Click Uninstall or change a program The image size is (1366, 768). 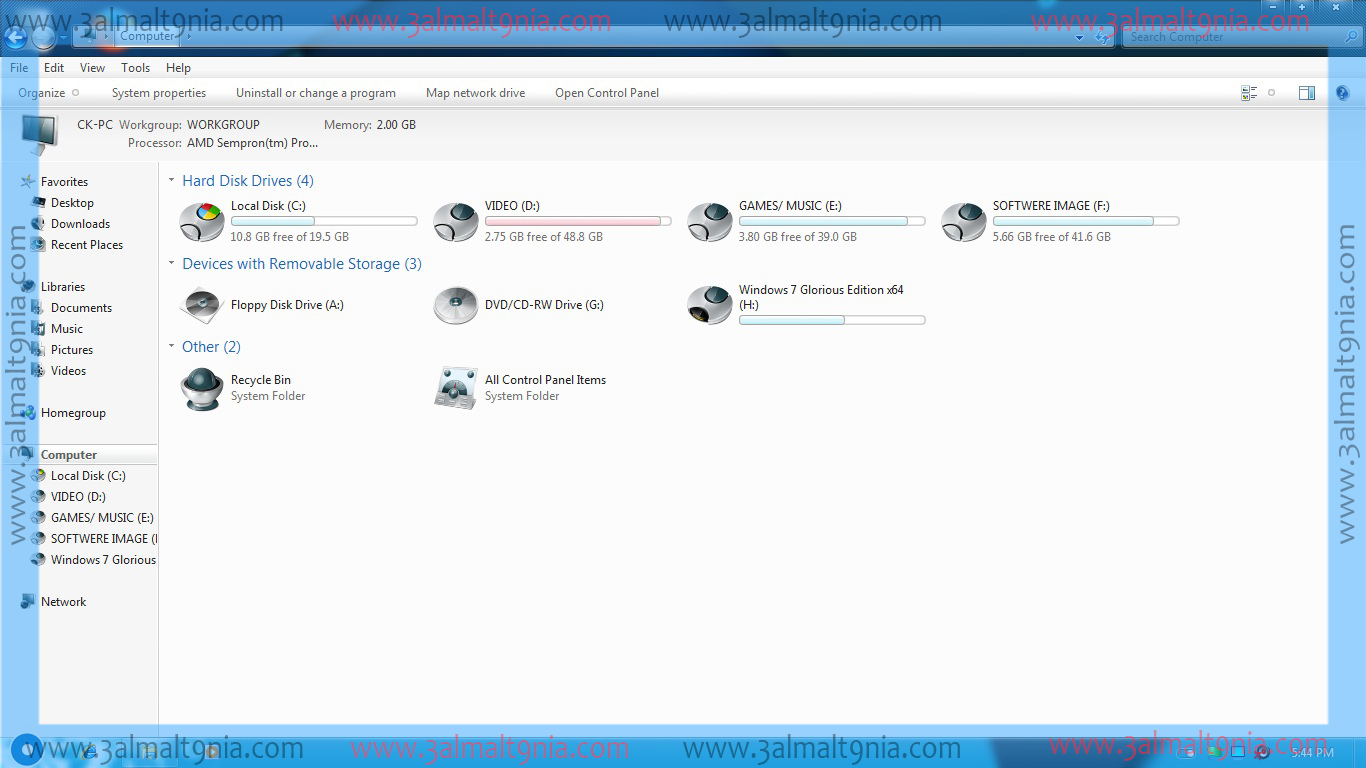point(316,93)
